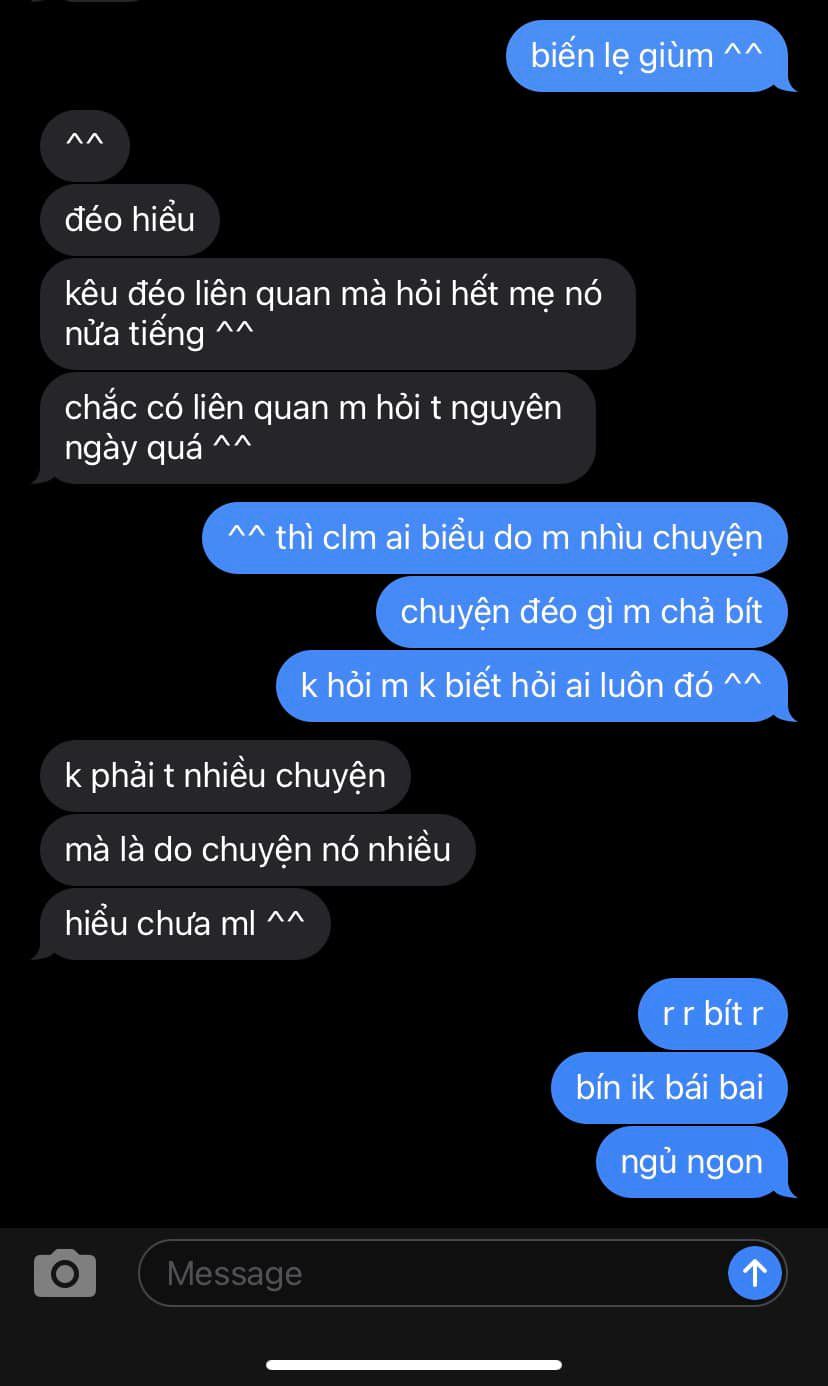The image size is (828, 1386).
Task: Tap the received bubble 'đéo hiểu'
Action: (130, 219)
